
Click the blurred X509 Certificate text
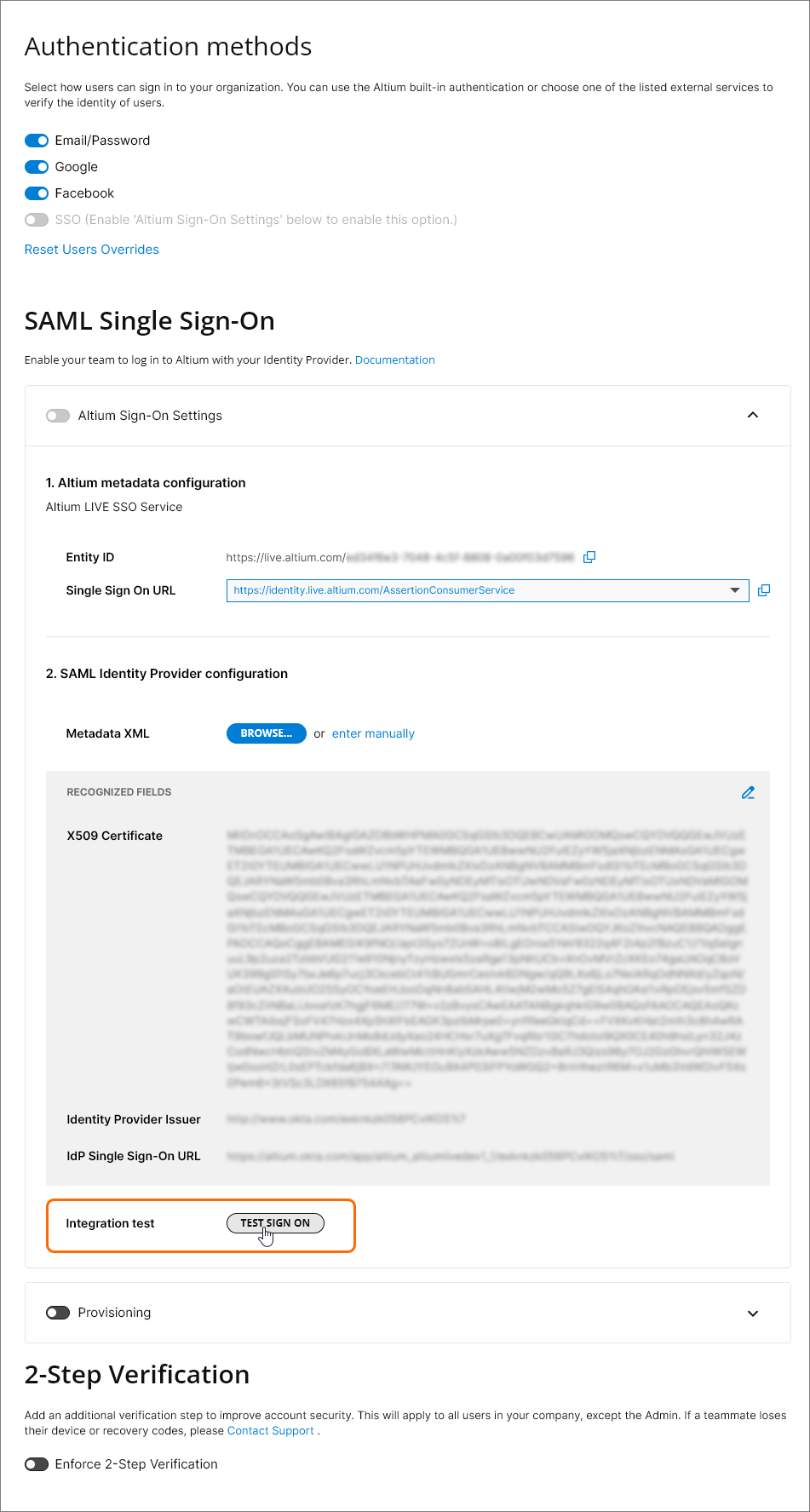[x=486, y=958]
